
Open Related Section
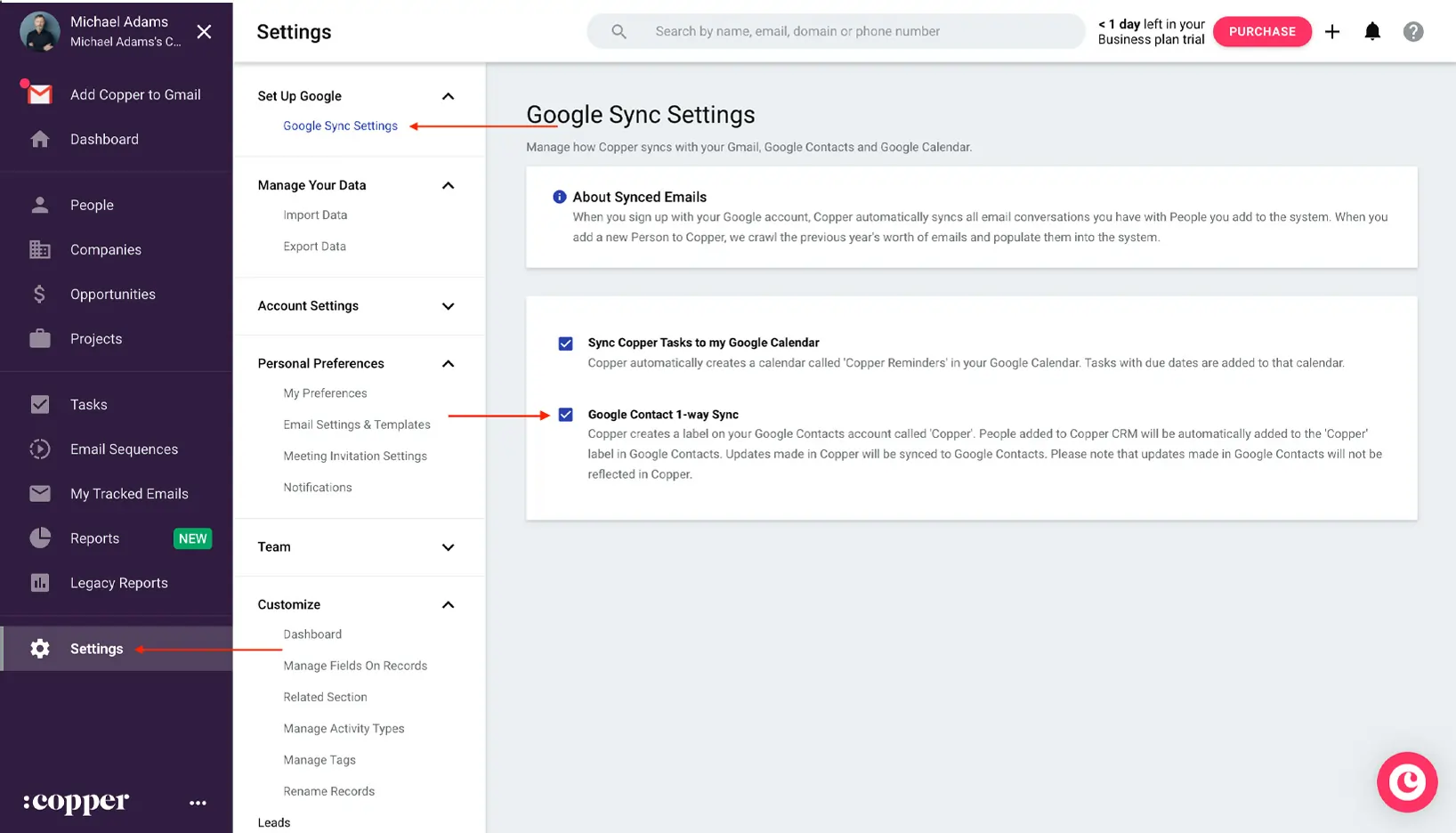(325, 697)
